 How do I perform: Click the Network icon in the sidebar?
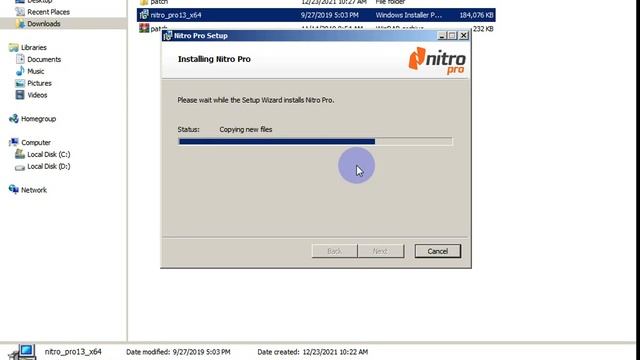pos(13,190)
